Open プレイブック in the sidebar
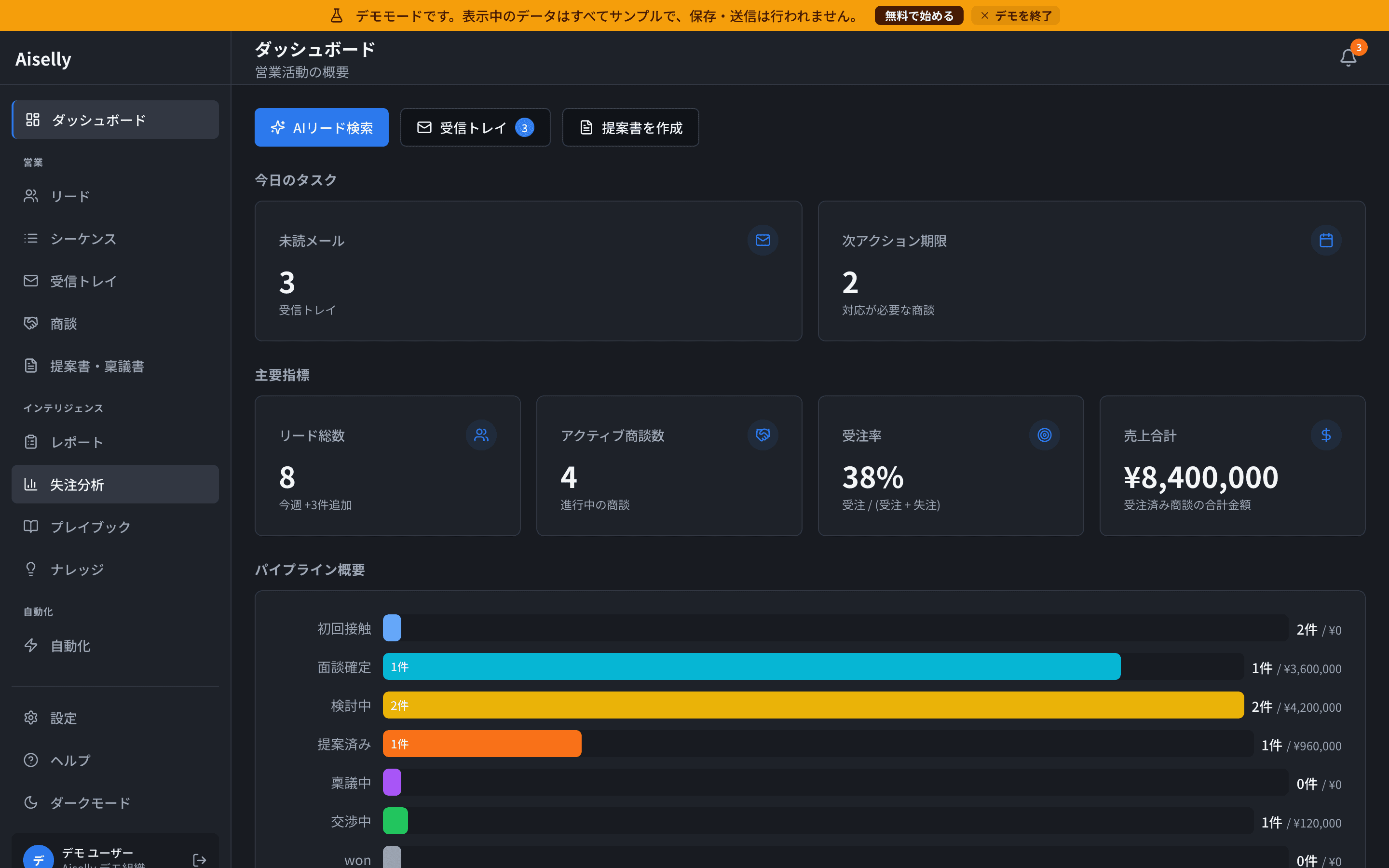Screen dimensions: 1389x868 coord(115,527)
